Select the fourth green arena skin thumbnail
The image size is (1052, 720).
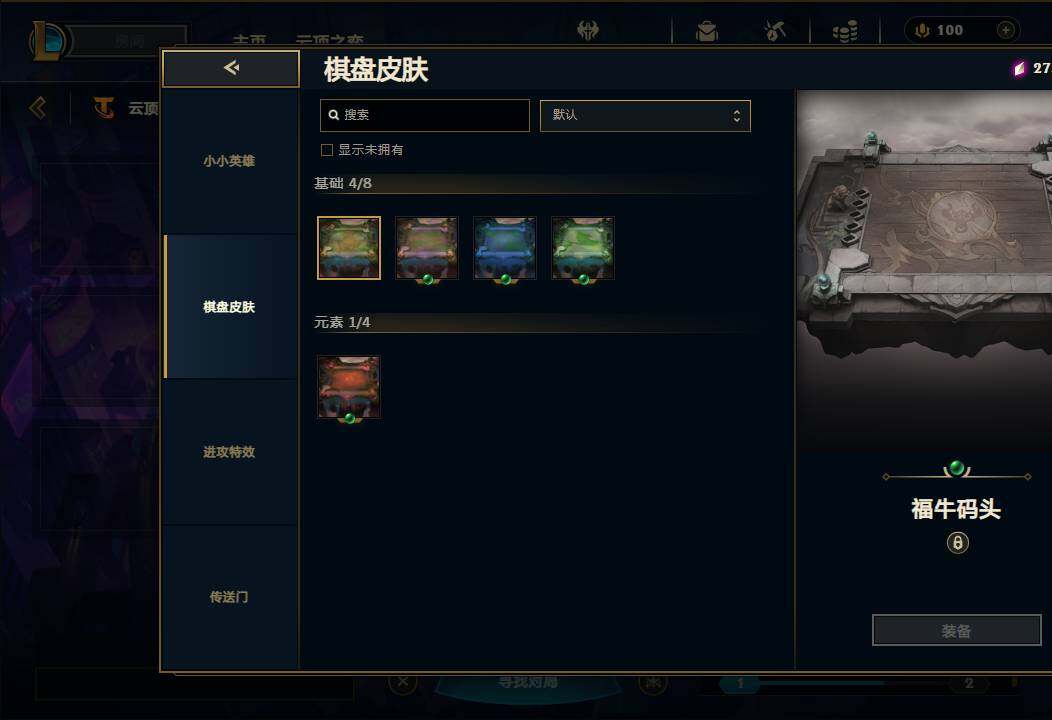coord(582,248)
